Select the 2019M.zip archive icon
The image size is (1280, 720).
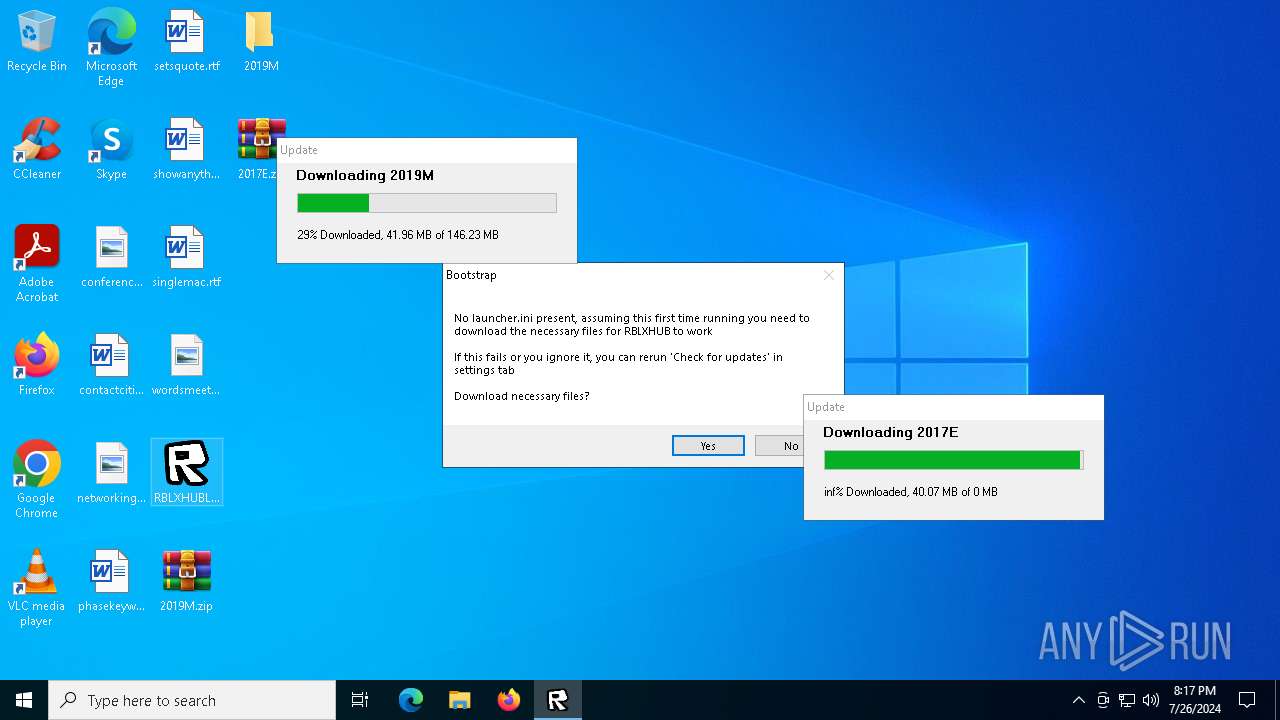click(186, 581)
